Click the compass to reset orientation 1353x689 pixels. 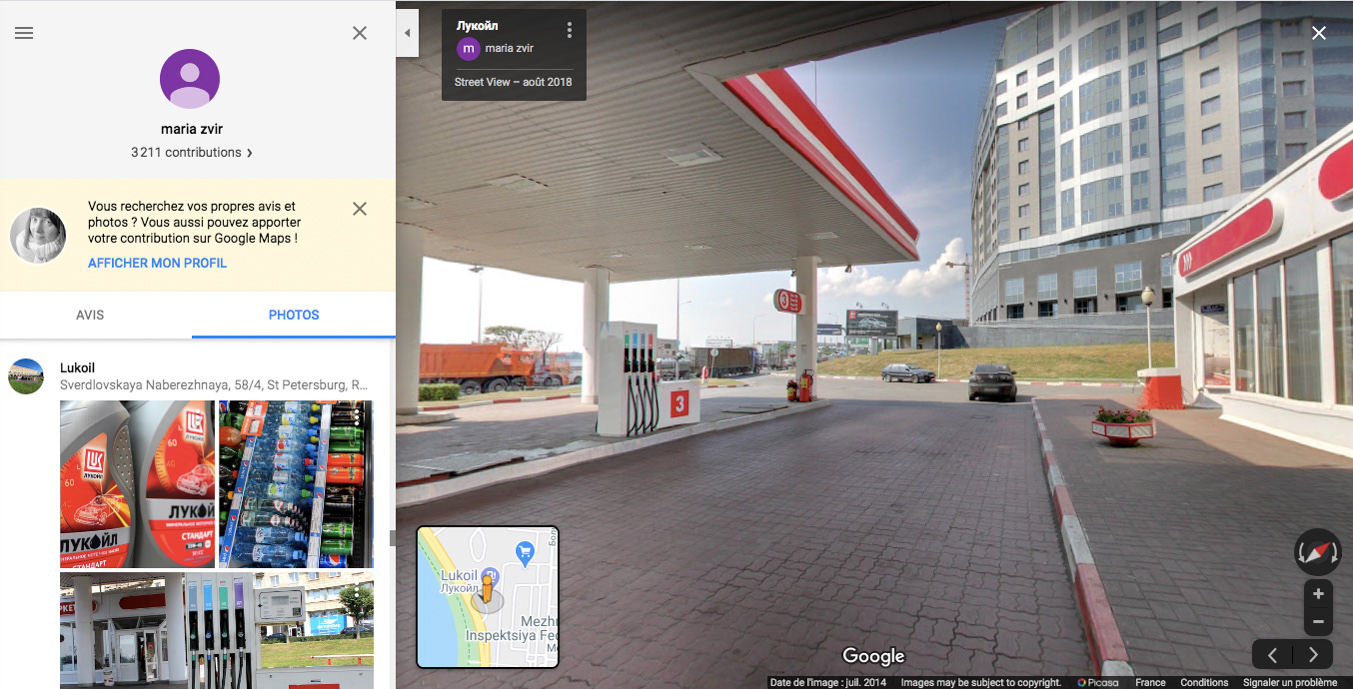pos(1318,552)
